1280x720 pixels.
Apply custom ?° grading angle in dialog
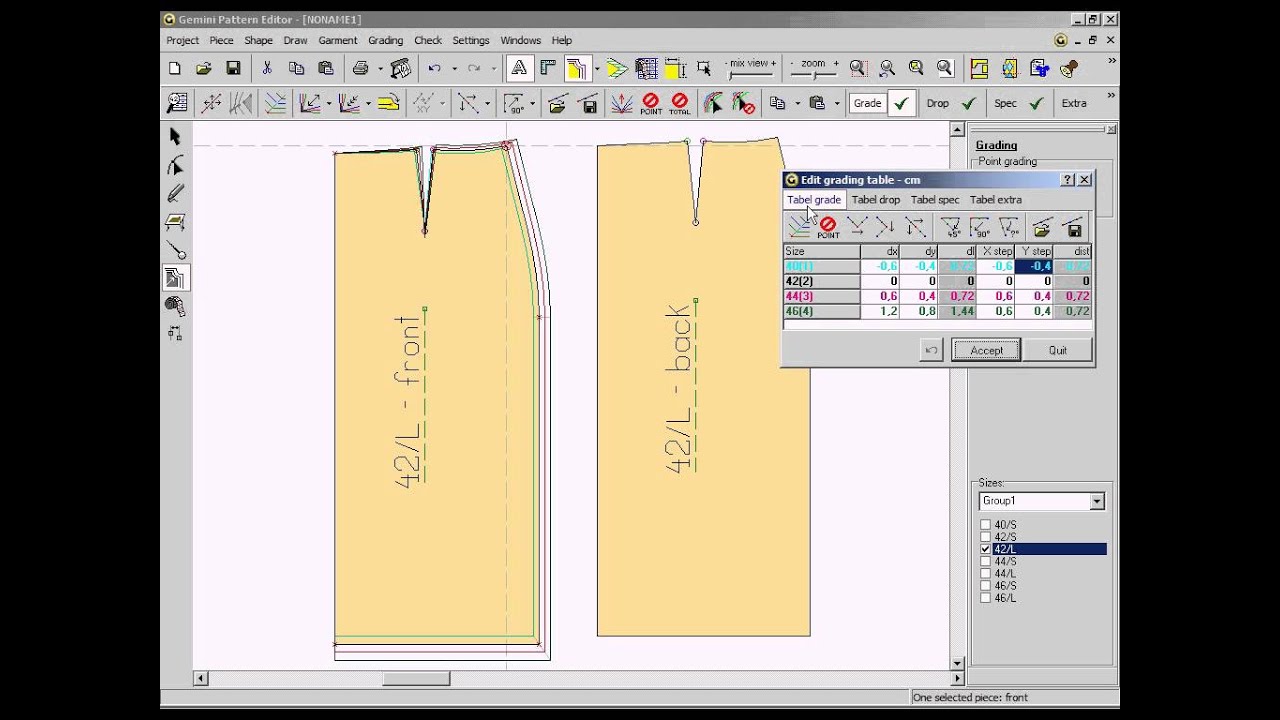tap(1009, 228)
